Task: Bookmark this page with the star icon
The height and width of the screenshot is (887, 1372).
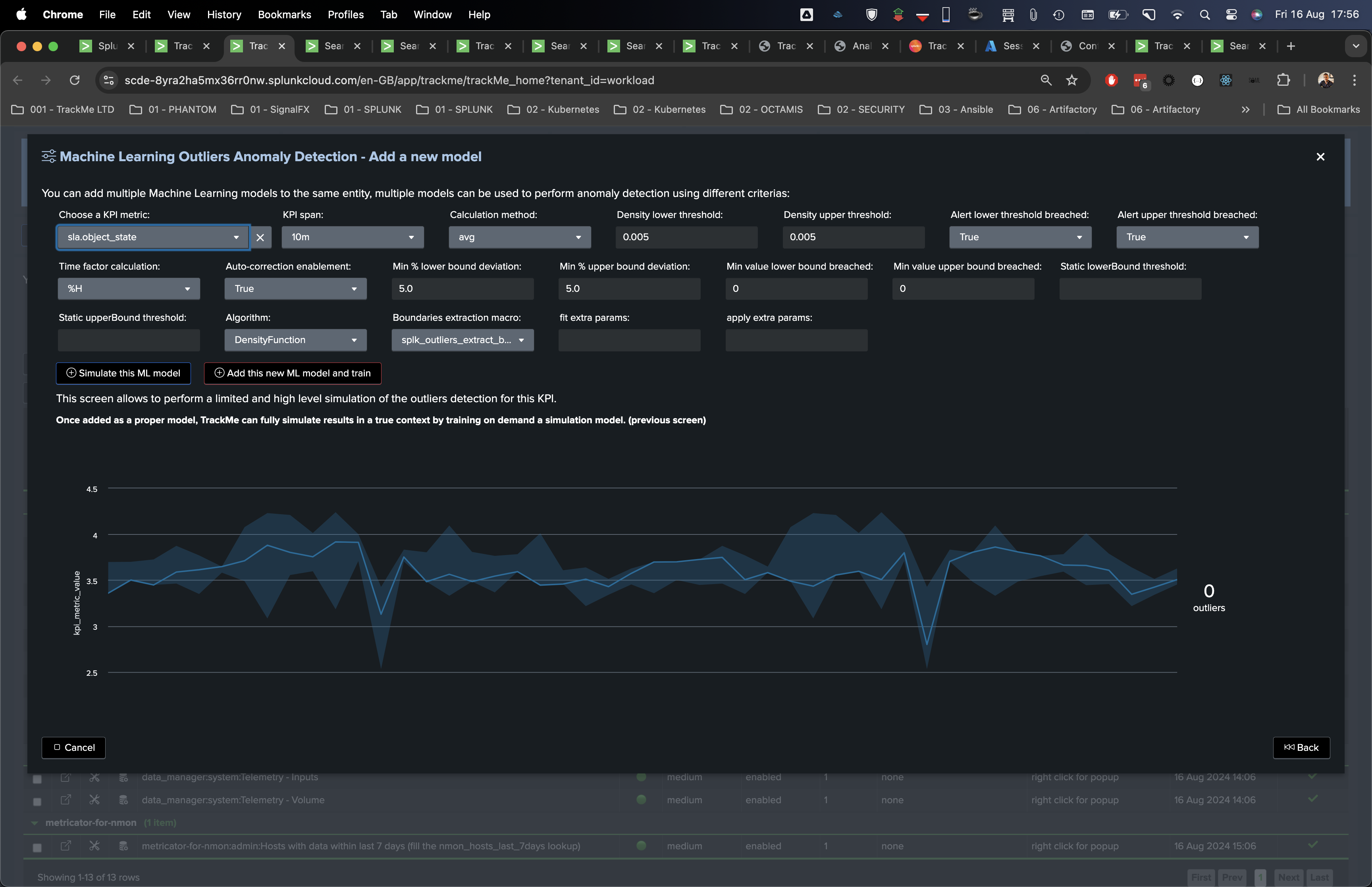Action: click(1071, 80)
